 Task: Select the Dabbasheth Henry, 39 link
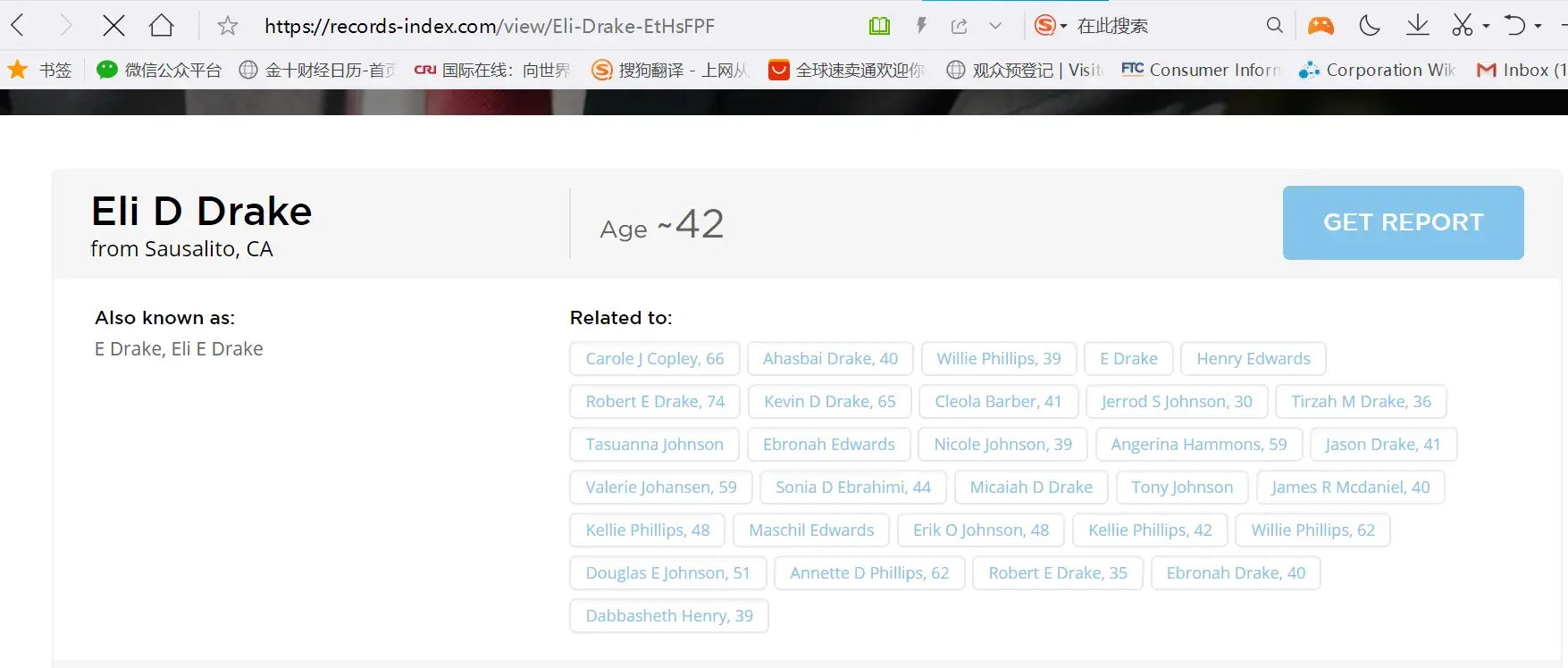pos(668,615)
